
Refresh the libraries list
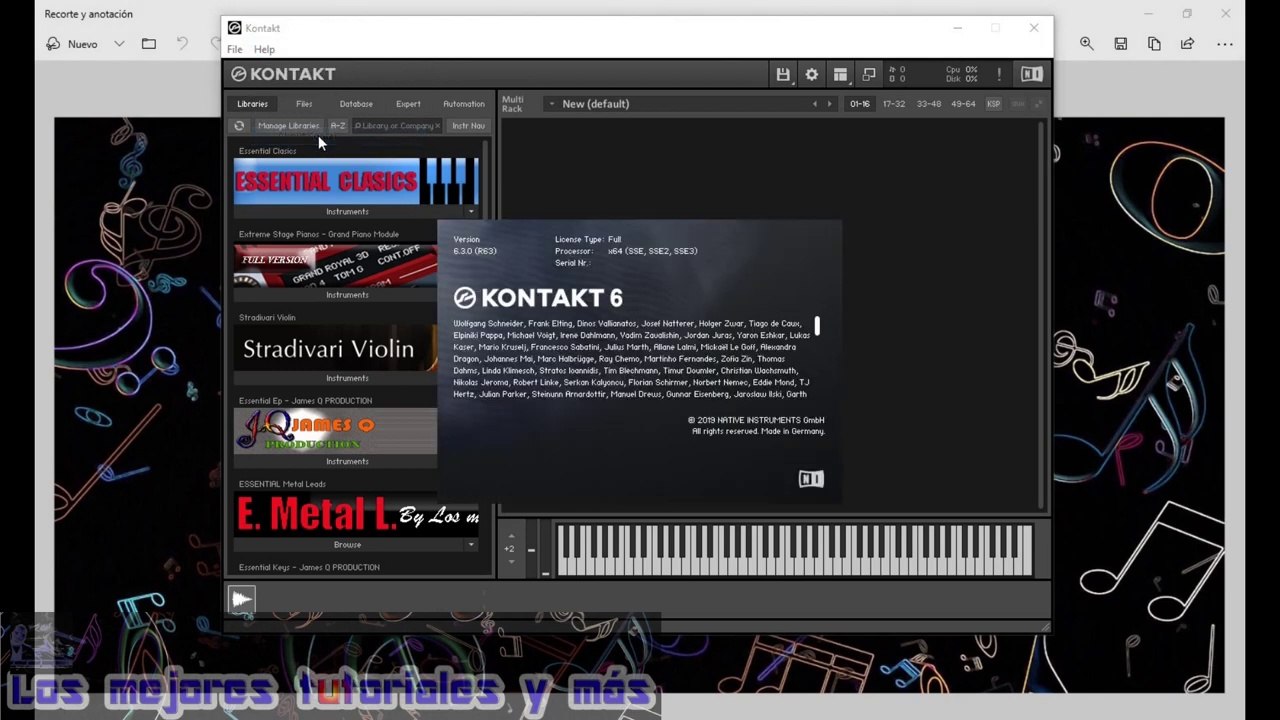click(239, 126)
